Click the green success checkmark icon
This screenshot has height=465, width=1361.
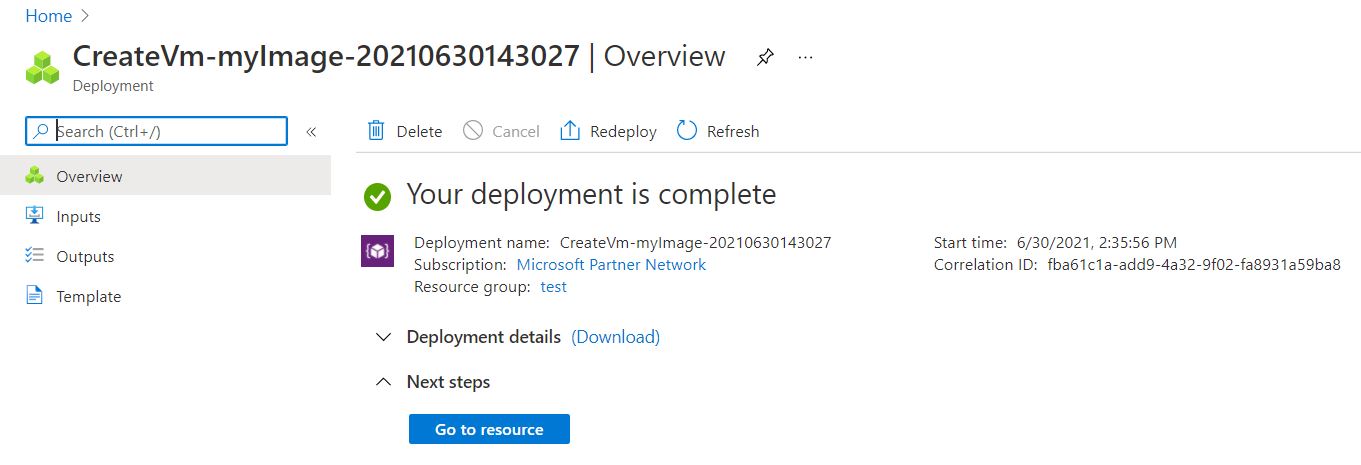(377, 196)
